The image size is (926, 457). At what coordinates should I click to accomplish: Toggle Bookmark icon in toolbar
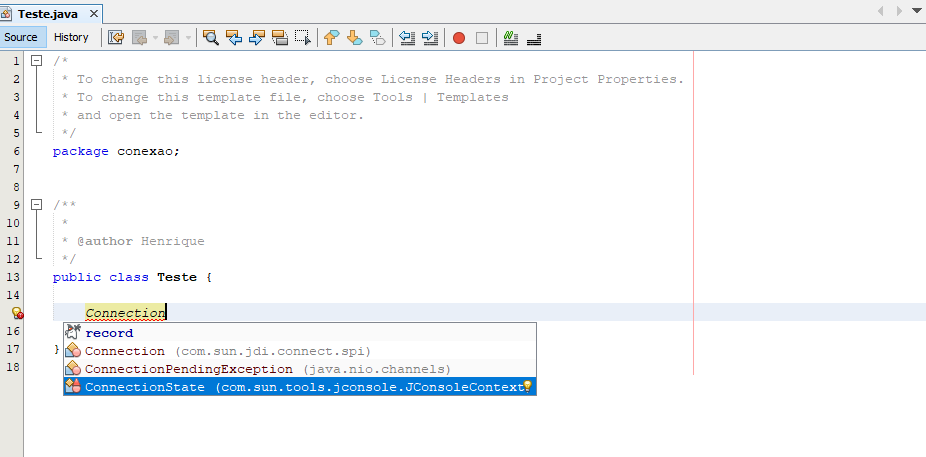(x=377, y=38)
